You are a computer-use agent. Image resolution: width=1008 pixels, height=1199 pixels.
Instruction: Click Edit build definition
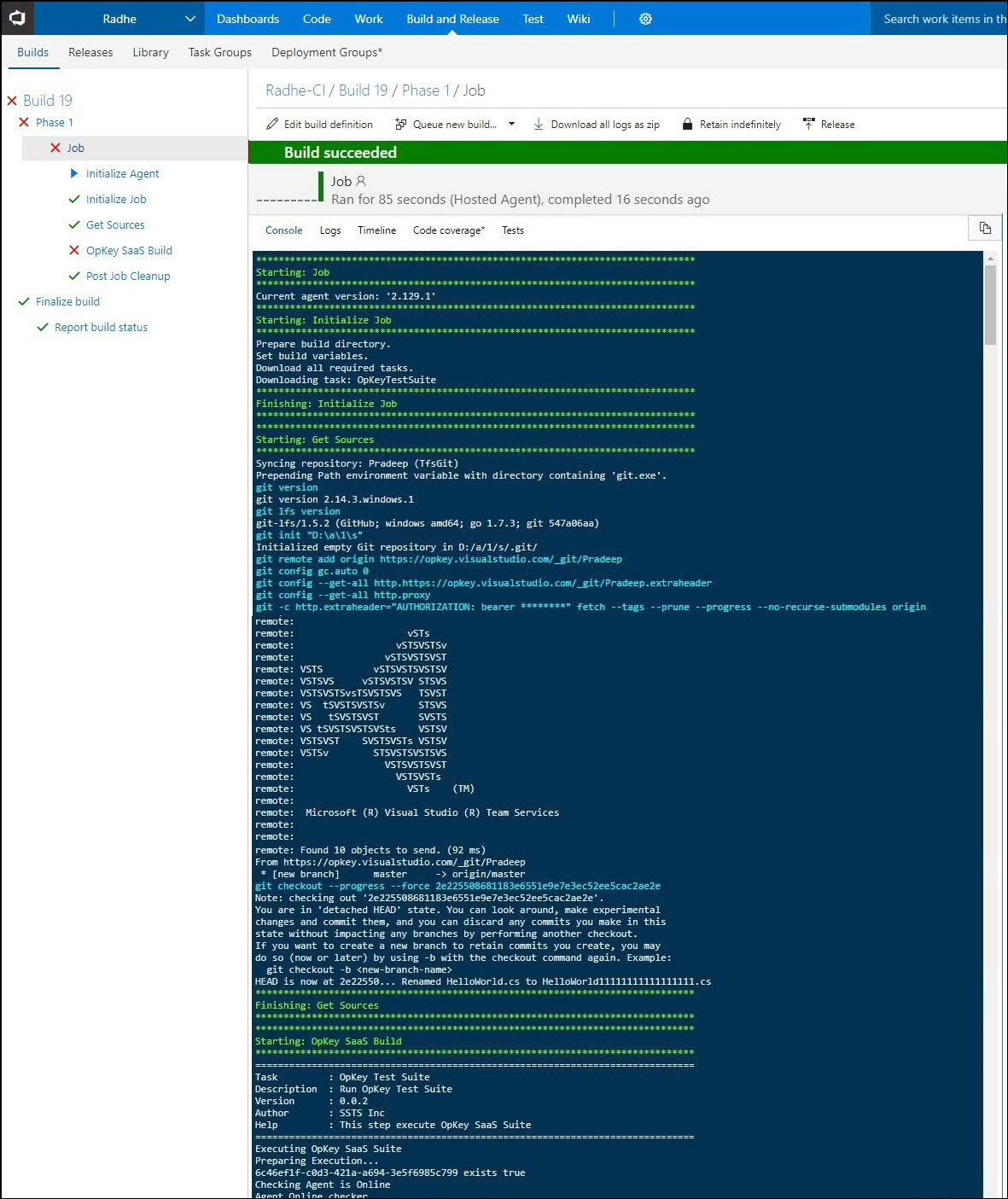pos(319,125)
